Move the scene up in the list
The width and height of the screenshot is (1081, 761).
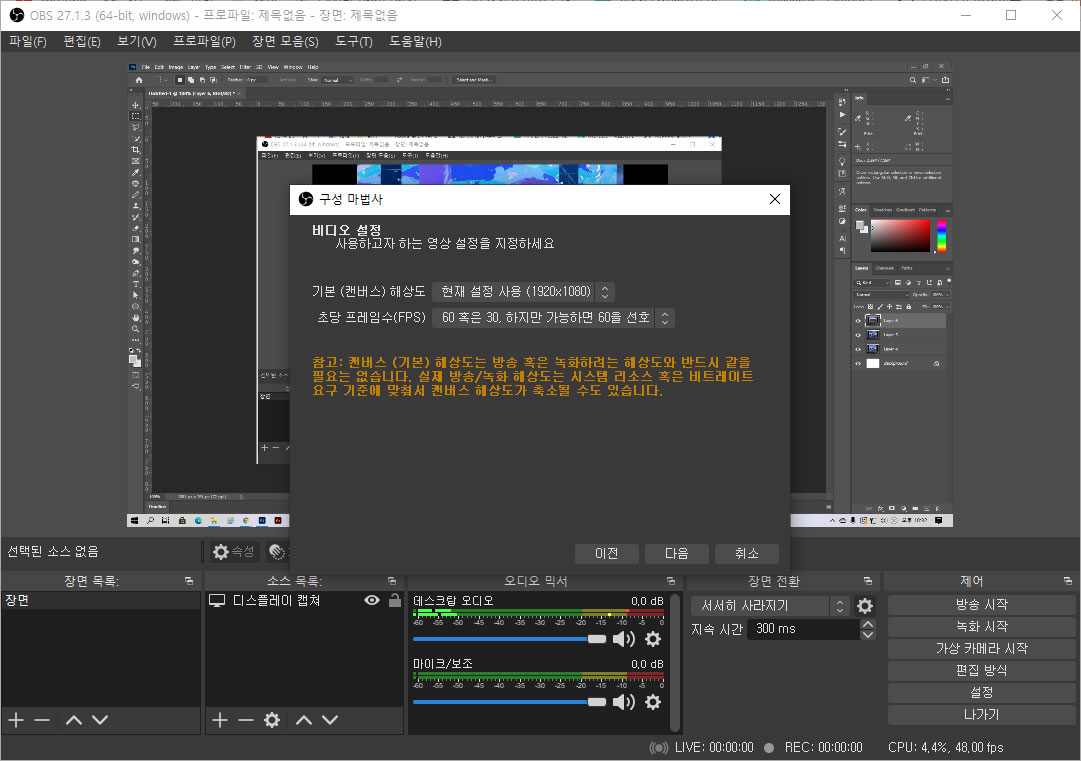(74, 720)
